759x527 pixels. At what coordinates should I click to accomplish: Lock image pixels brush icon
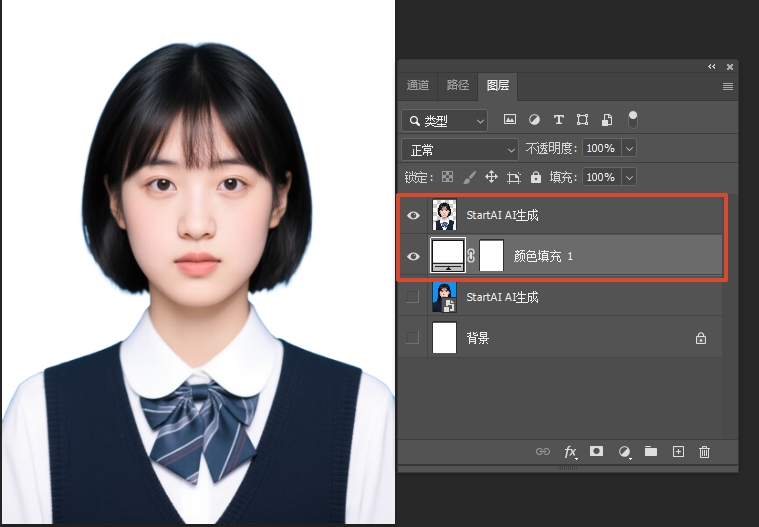coord(469,178)
